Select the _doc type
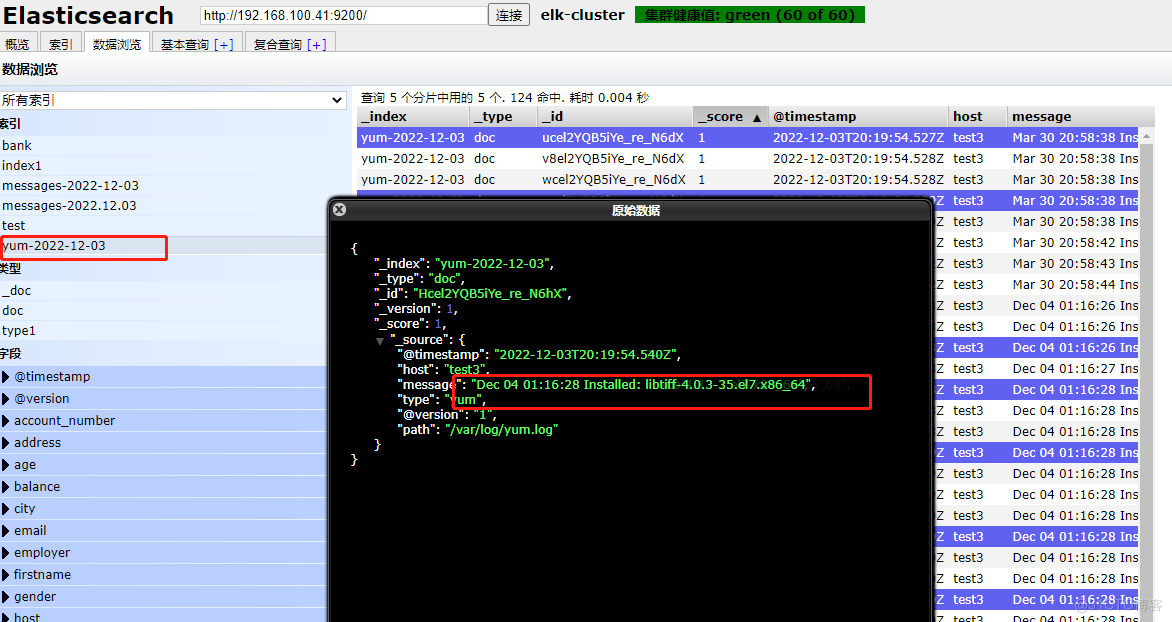 coord(16,291)
